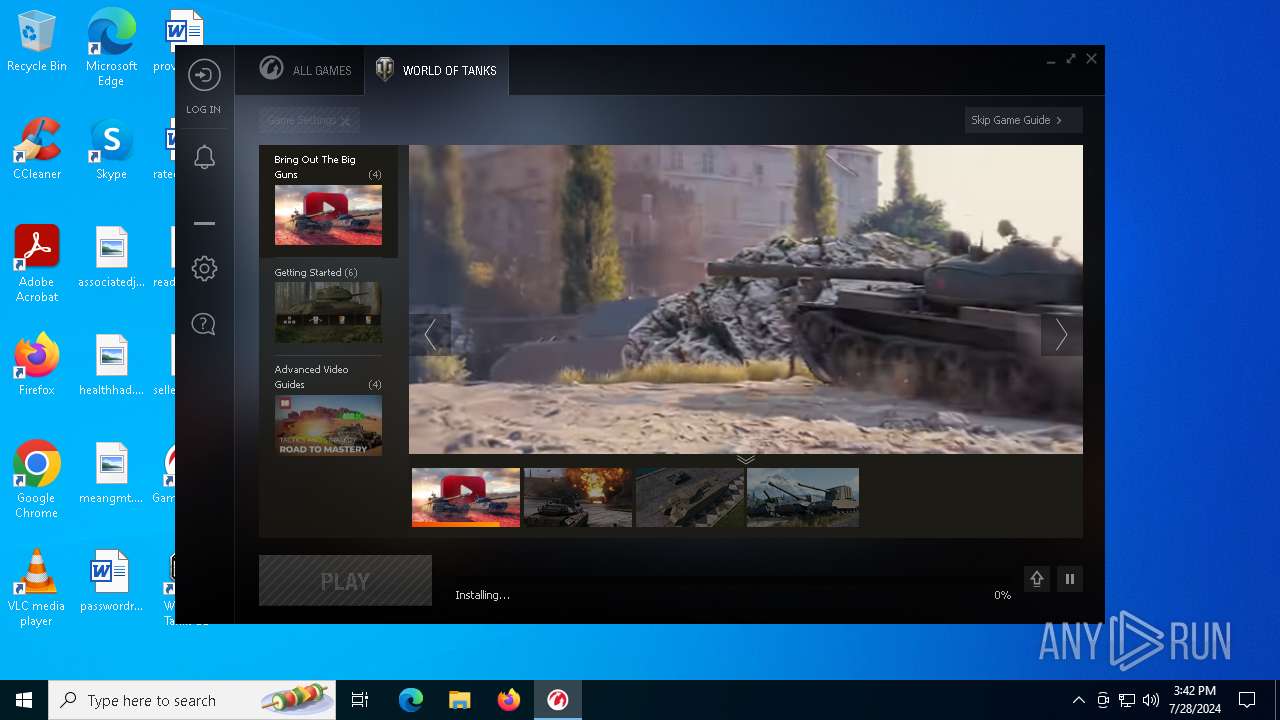Select the healthhad... image file on desktop
Image resolution: width=1280 pixels, height=720 pixels.
[x=111, y=365]
